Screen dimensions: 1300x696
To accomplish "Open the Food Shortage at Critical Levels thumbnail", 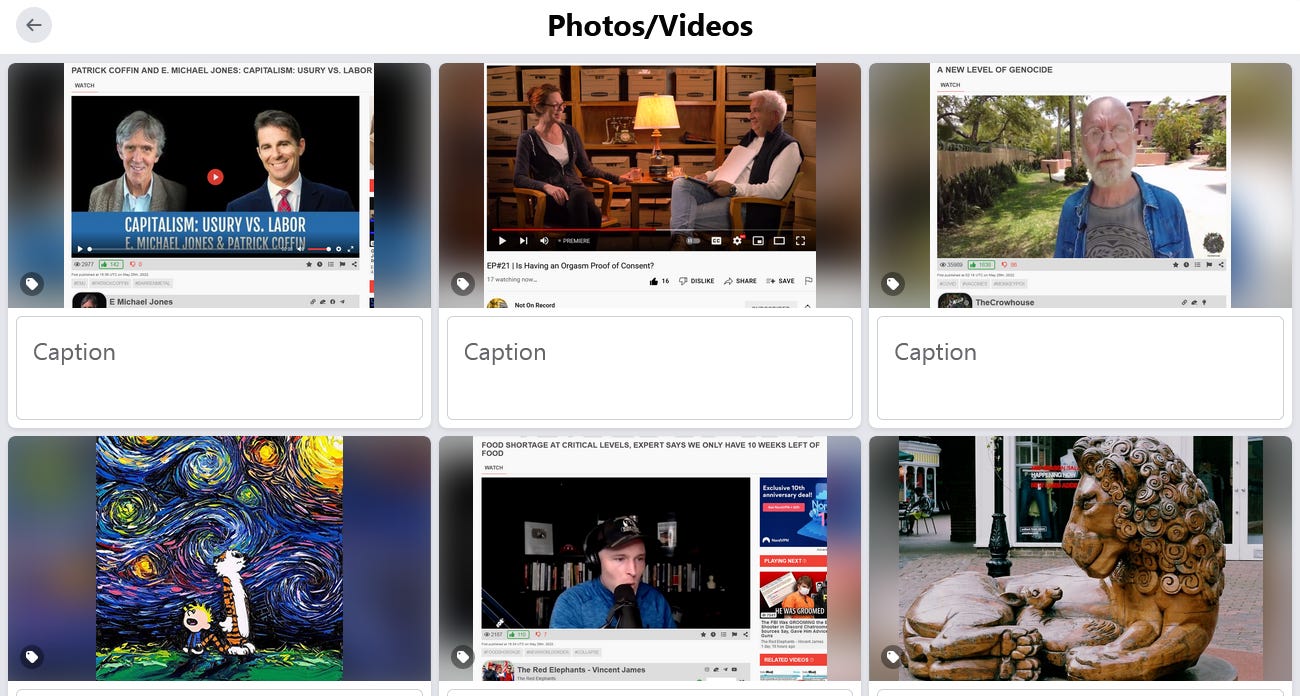I will point(650,558).
